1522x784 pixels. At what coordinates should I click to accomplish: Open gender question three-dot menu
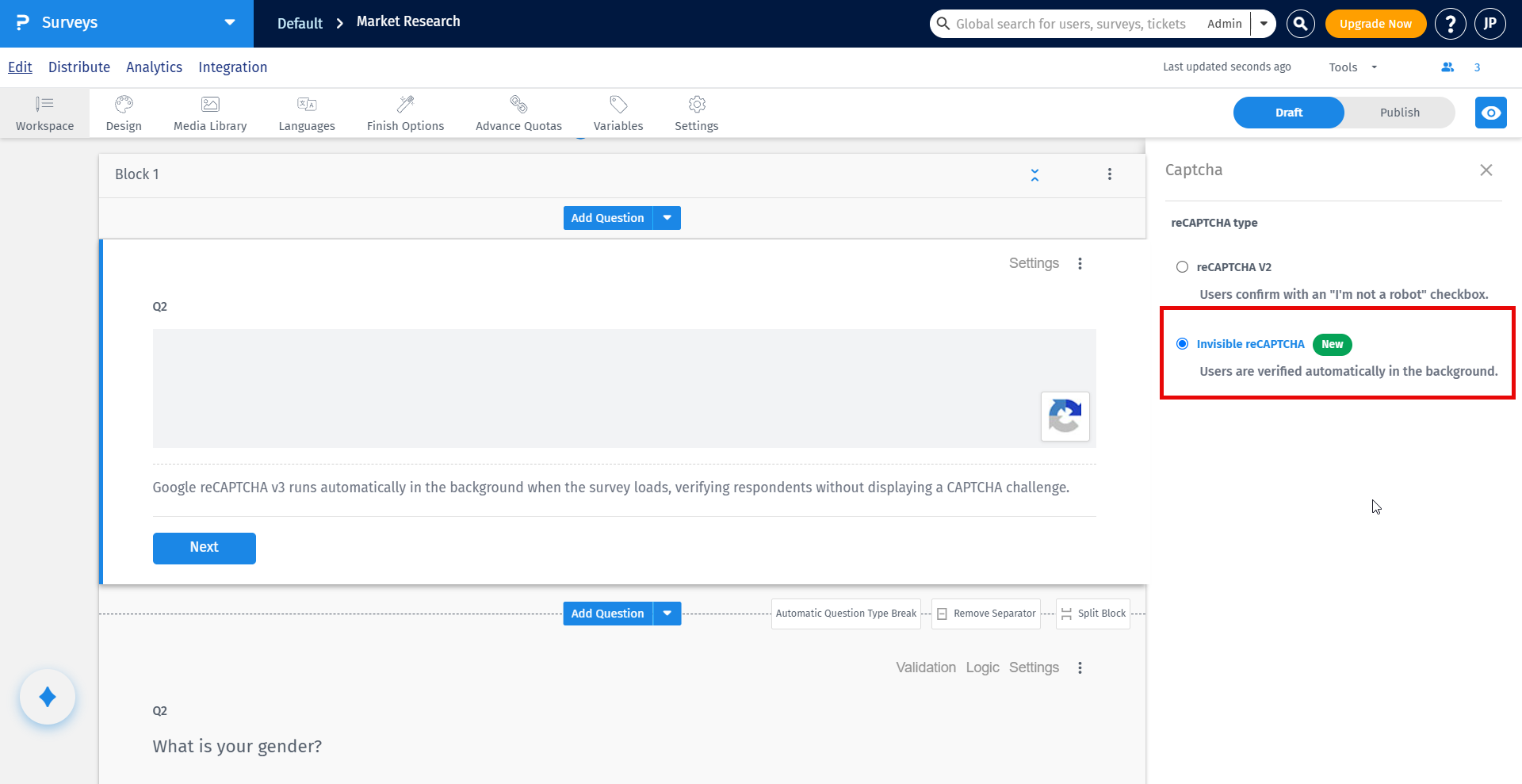[x=1080, y=667]
